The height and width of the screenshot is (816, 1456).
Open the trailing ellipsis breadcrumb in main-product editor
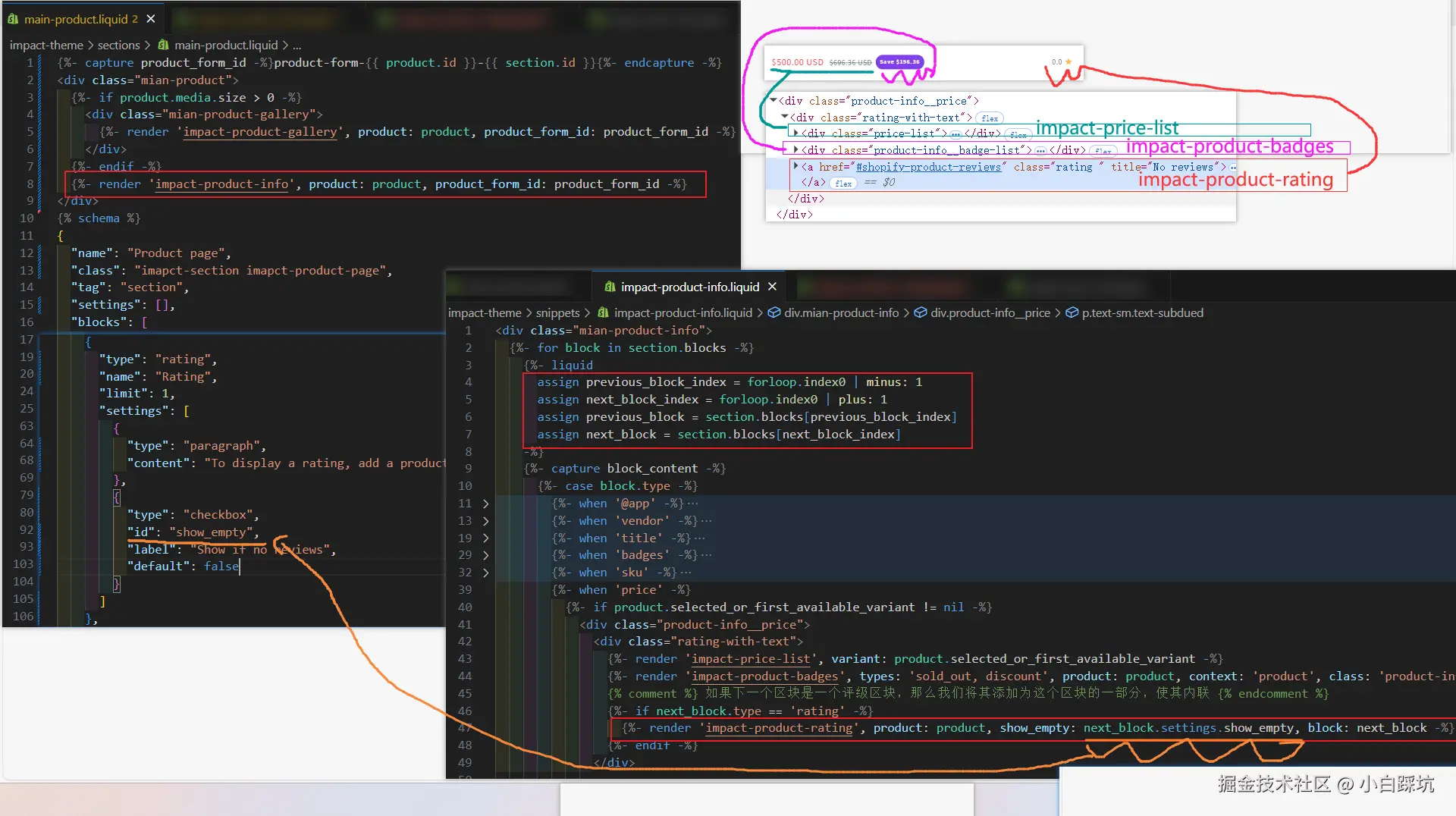297,46
